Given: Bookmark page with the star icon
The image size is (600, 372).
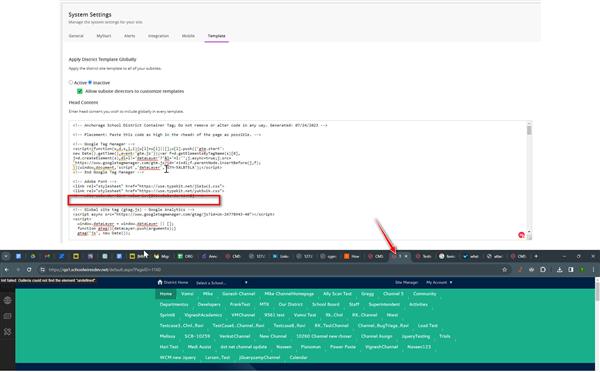Looking at the screenshot, I should [x=505, y=270].
